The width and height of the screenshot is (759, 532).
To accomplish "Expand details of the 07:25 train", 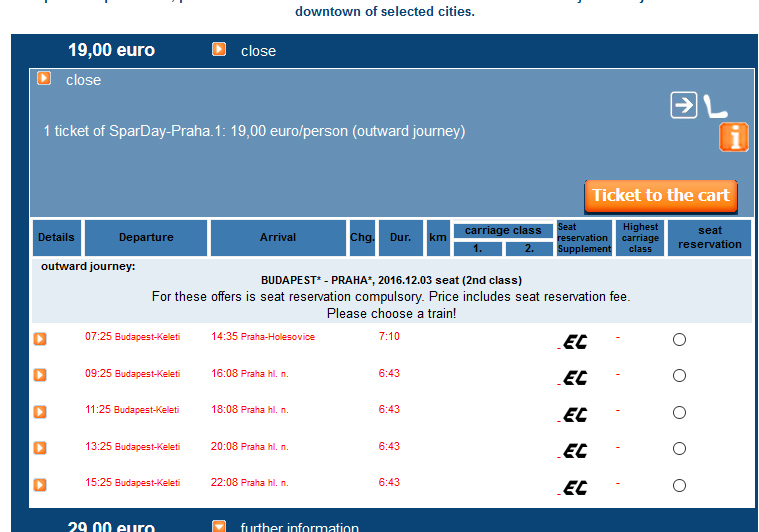I will click(x=40, y=338).
